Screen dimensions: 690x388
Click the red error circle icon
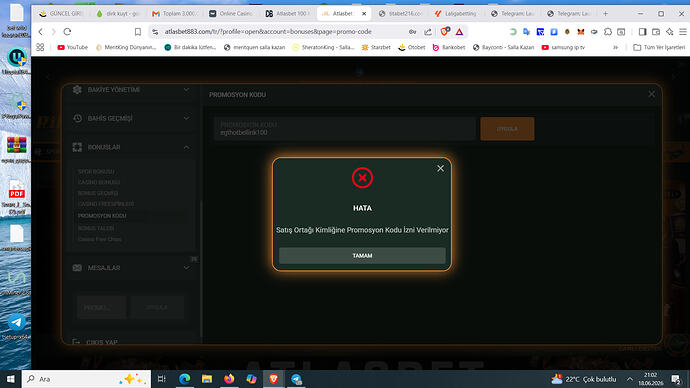tap(362, 178)
